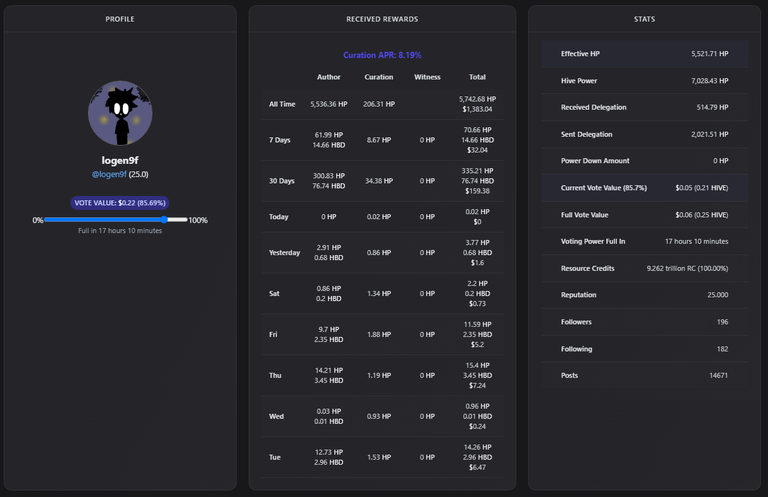Click the Current Vote Value (85.7%) row
768x497 pixels.
click(x=645, y=188)
